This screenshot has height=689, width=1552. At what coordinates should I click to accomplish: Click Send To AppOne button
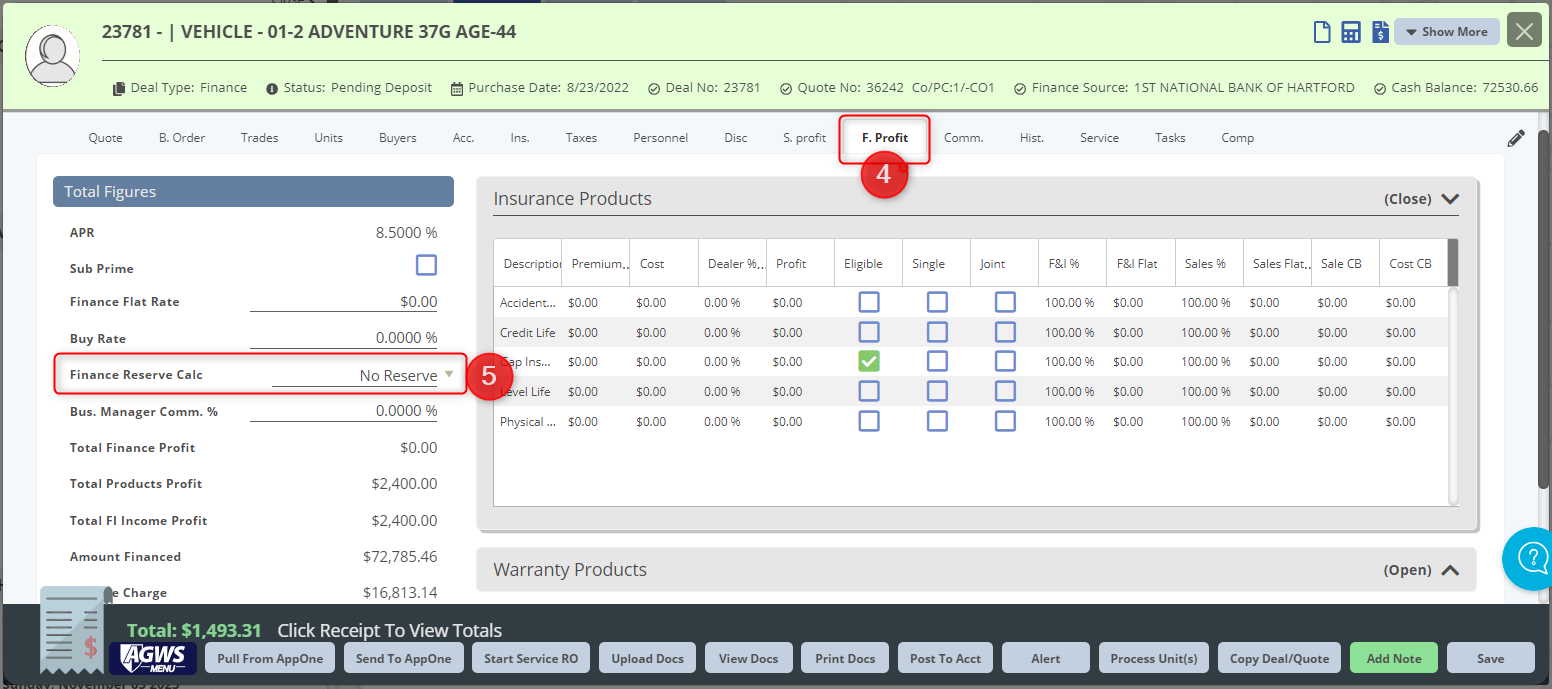point(403,658)
